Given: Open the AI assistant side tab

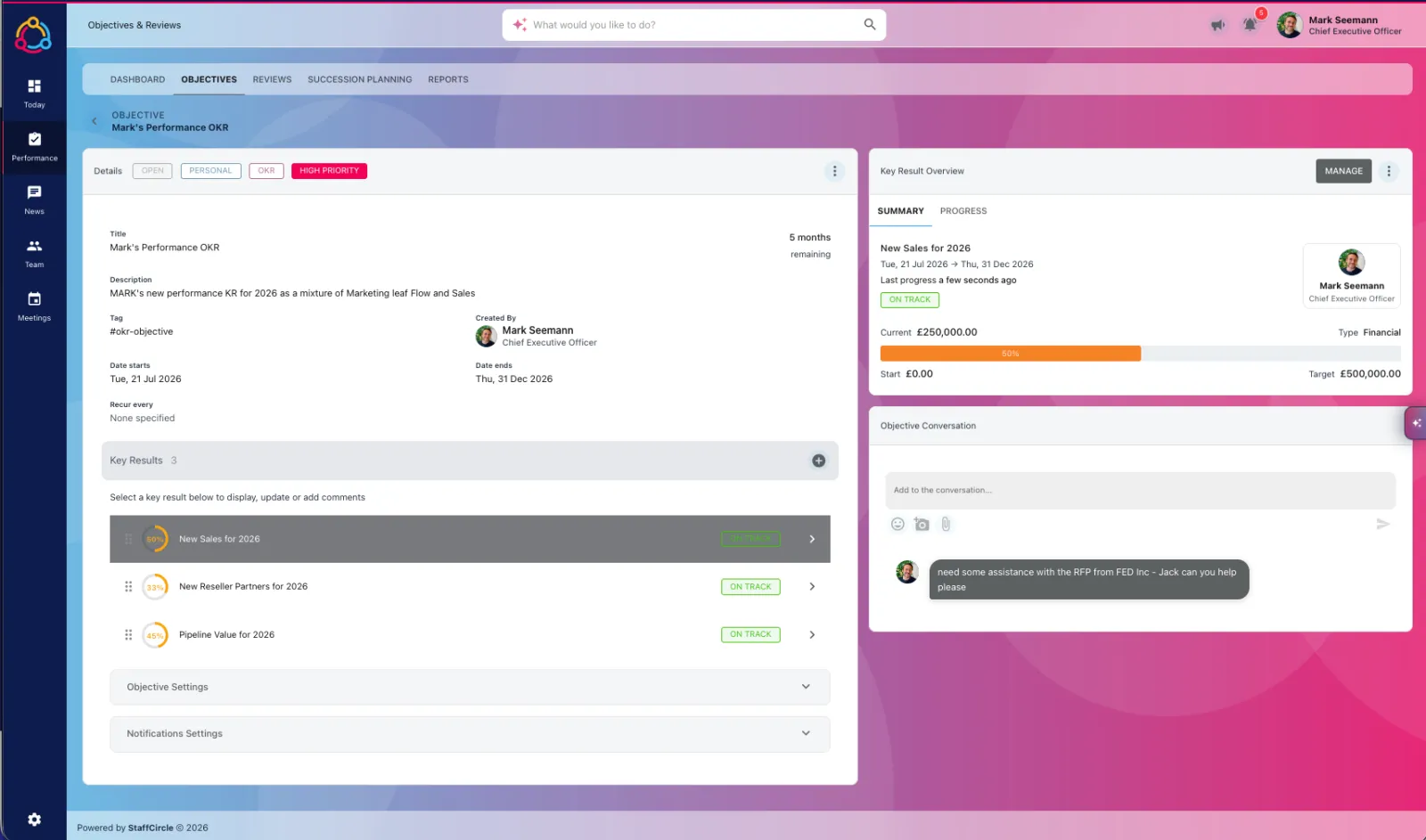Looking at the screenshot, I should [x=1415, y=423].
